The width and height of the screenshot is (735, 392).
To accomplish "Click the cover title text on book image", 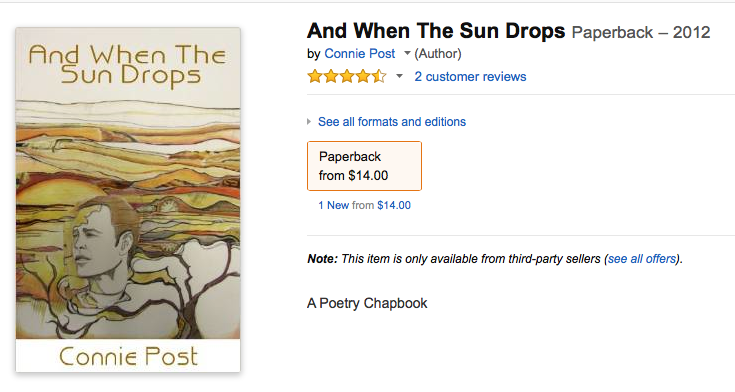I will tap(128, 65).
